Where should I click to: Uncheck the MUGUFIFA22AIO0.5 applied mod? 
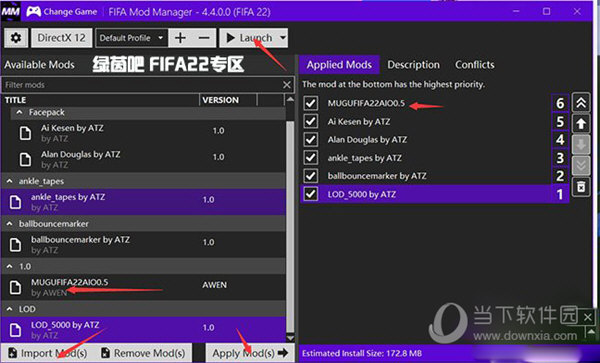coord(310,103)
